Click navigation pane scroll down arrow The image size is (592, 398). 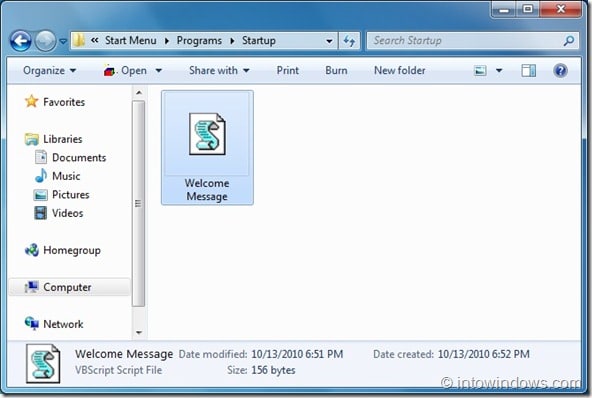pos(139,333)
